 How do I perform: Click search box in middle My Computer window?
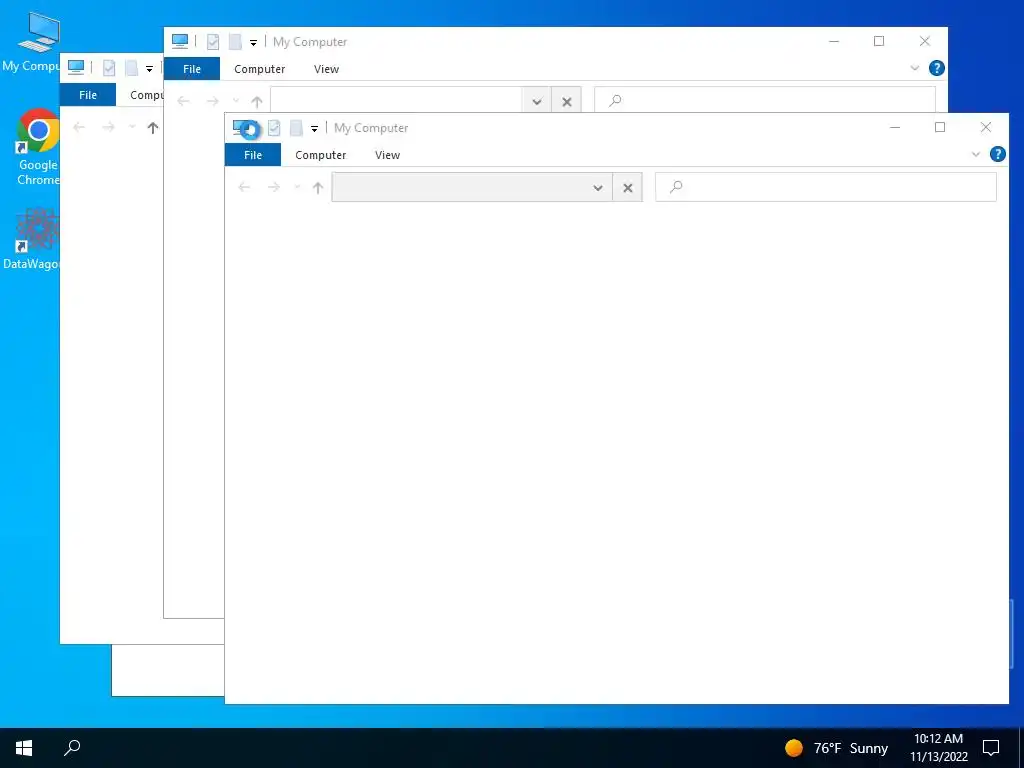click(765, 100)
